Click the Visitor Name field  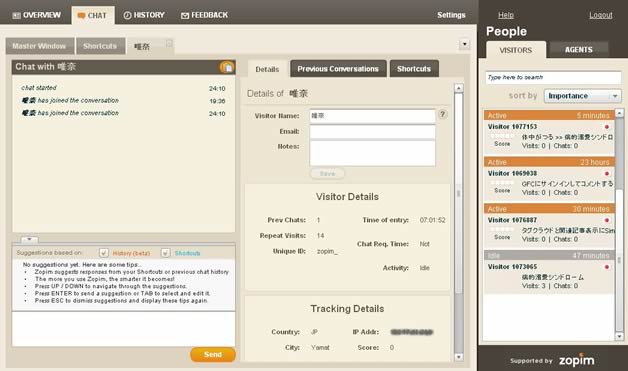(x=372, y=116)
